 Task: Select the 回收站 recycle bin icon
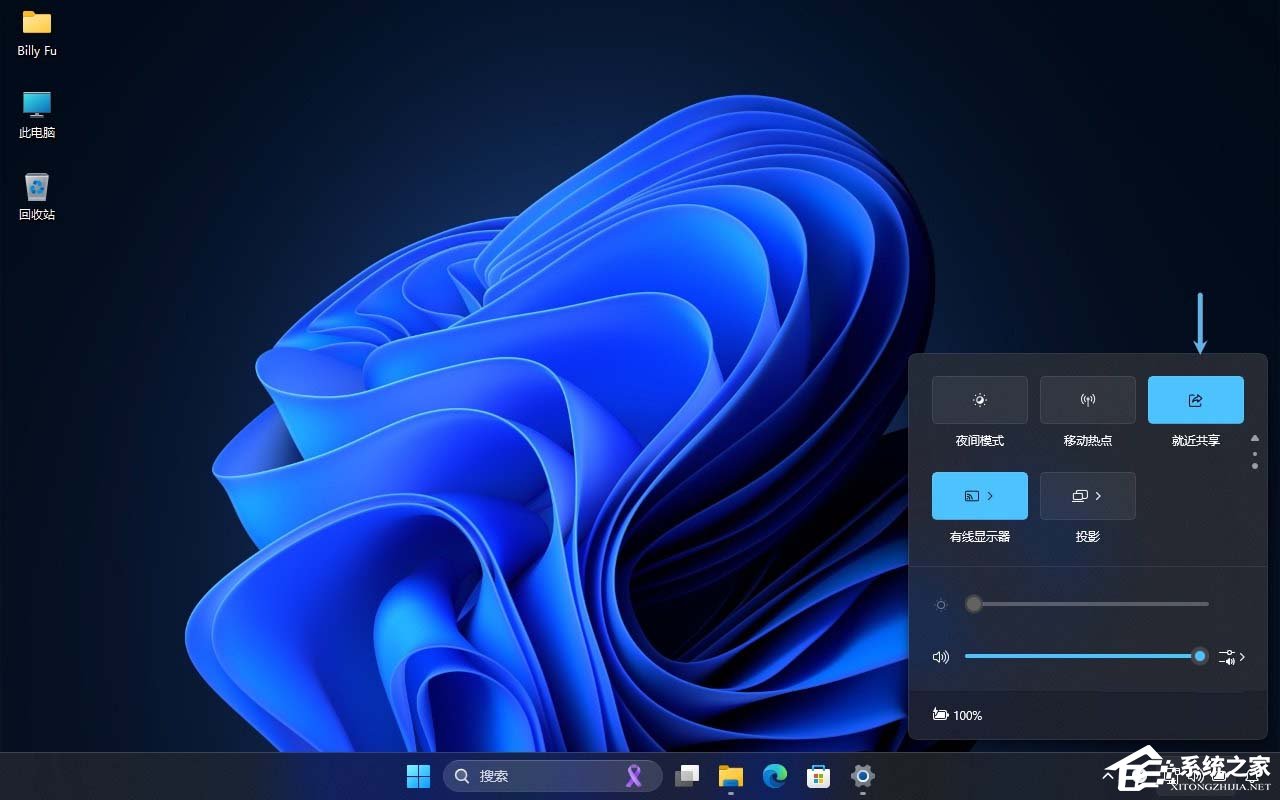point(37,197)
